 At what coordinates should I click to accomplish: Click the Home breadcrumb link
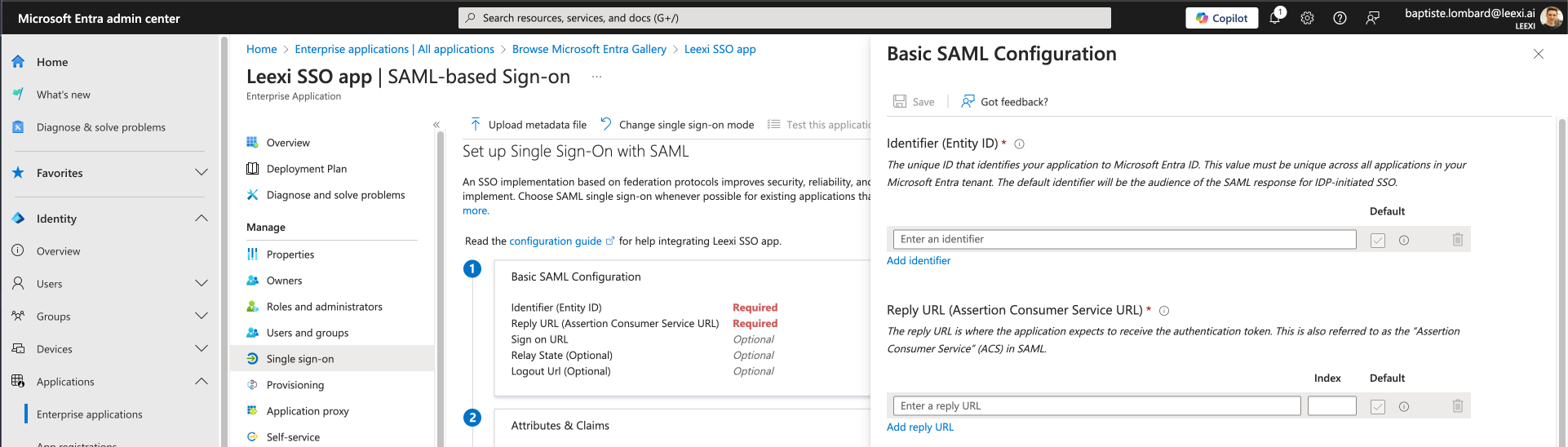pos(262,49)
